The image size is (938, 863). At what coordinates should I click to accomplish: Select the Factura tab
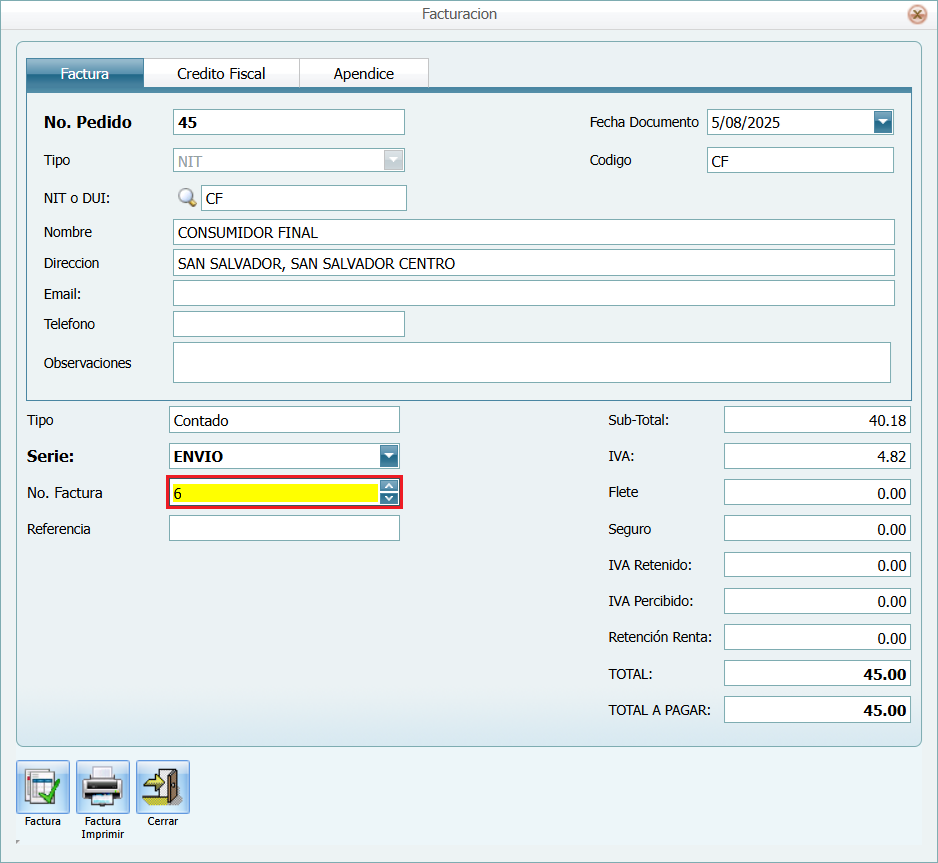click(85, 74)
